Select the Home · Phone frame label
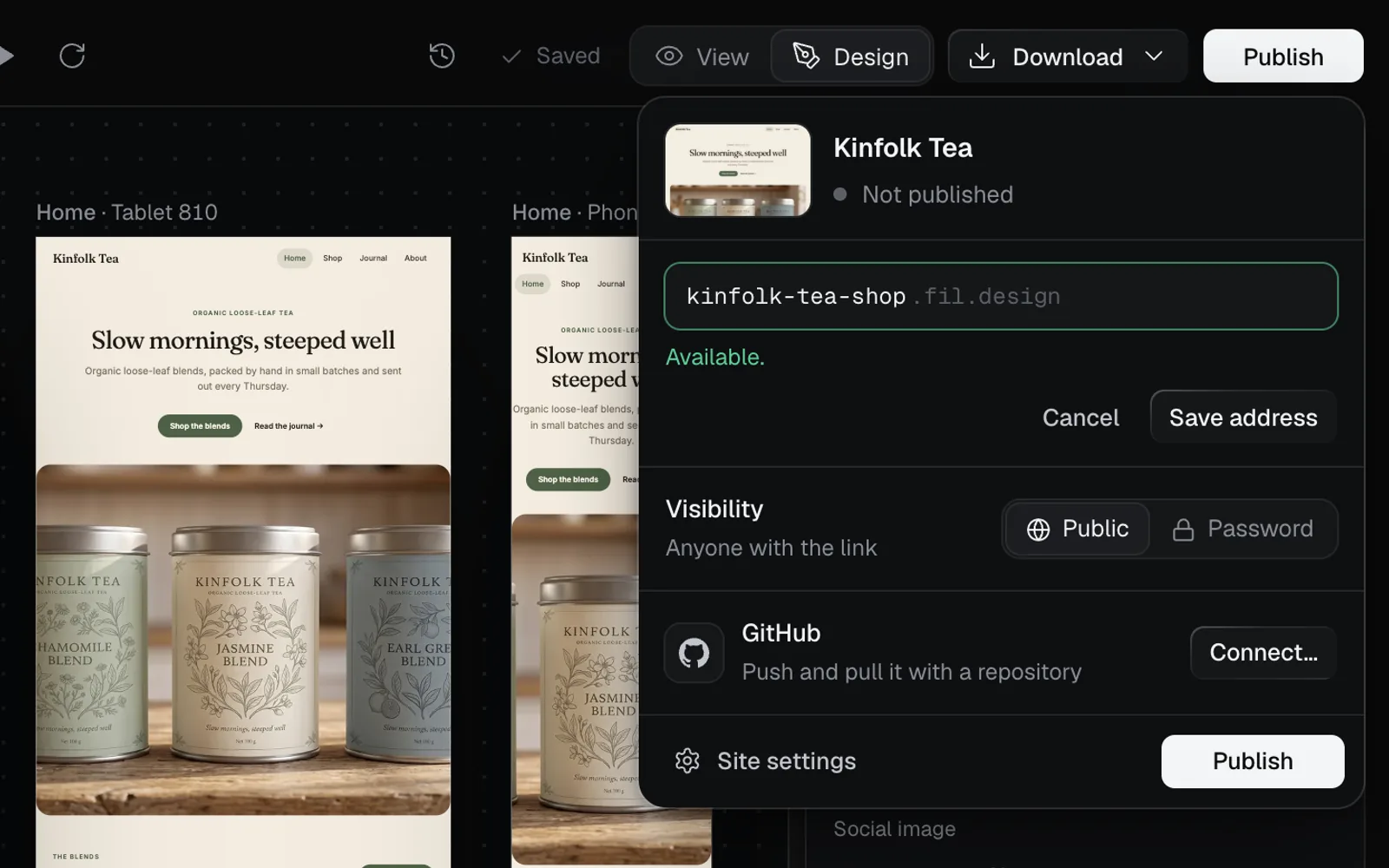 coord(575,213)
